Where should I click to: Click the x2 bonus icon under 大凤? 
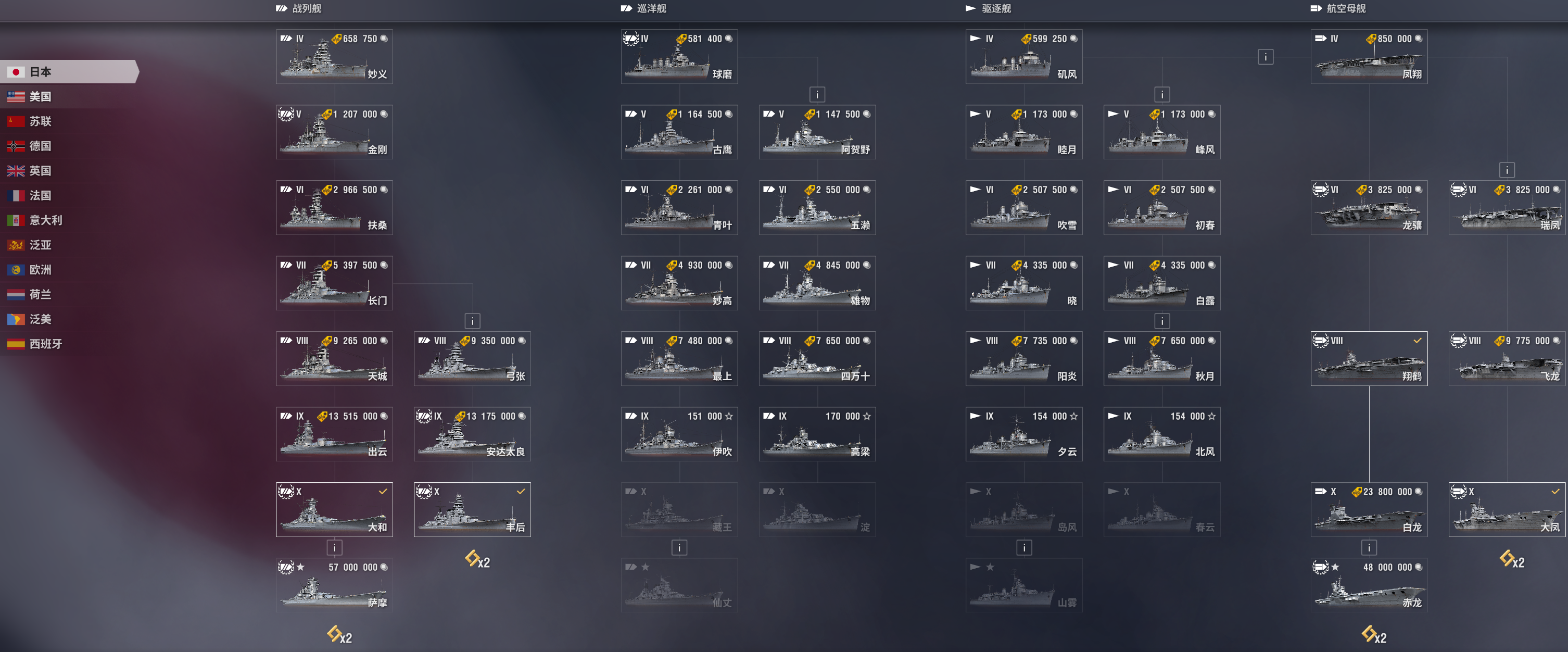(x=1512, y=559)
